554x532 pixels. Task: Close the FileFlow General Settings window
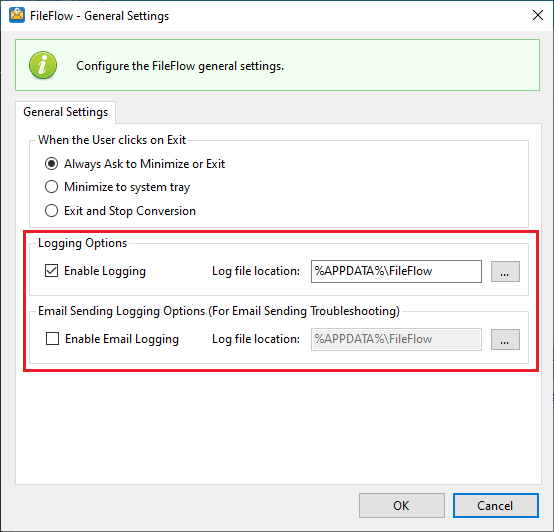pyautogui.click(x=538, y=15)
